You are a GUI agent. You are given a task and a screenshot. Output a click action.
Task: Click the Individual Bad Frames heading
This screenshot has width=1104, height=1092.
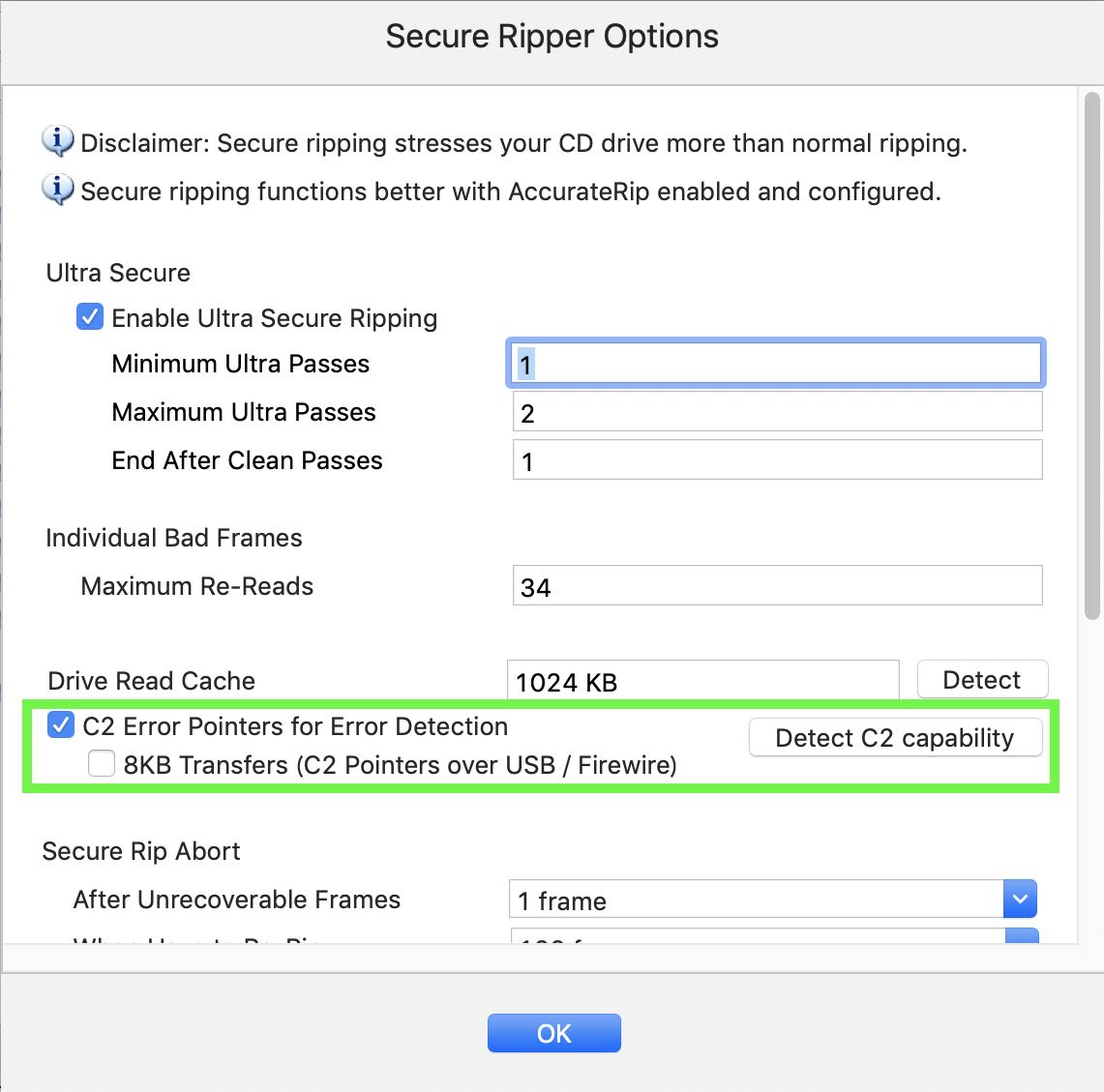tap(174, 538)
